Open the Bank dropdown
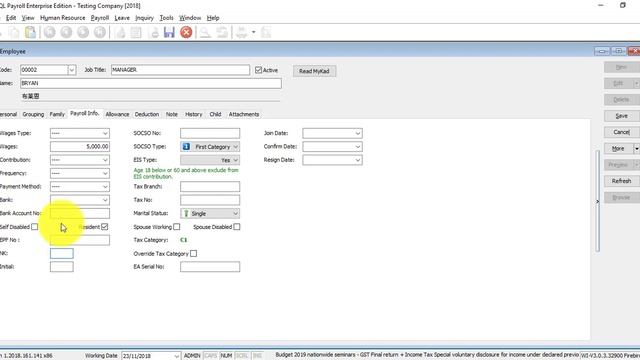Screen dimensions: 640x360 [x=105, y=200]
